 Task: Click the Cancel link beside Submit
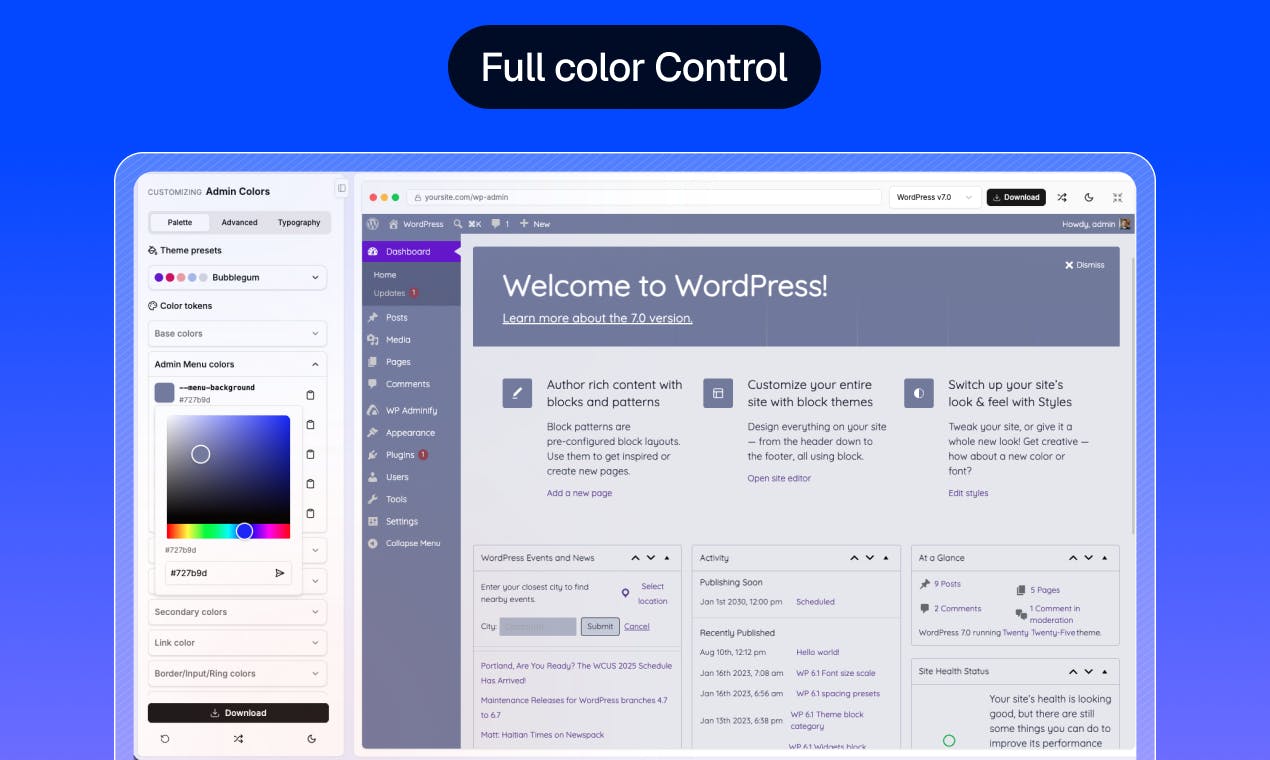[x=637, y=626]
